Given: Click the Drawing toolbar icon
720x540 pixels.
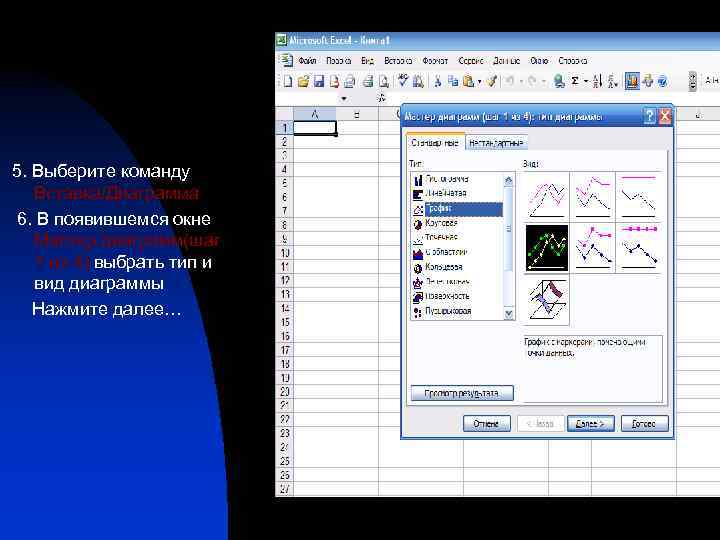Looking at the screenshot, I should pos(647,81).
